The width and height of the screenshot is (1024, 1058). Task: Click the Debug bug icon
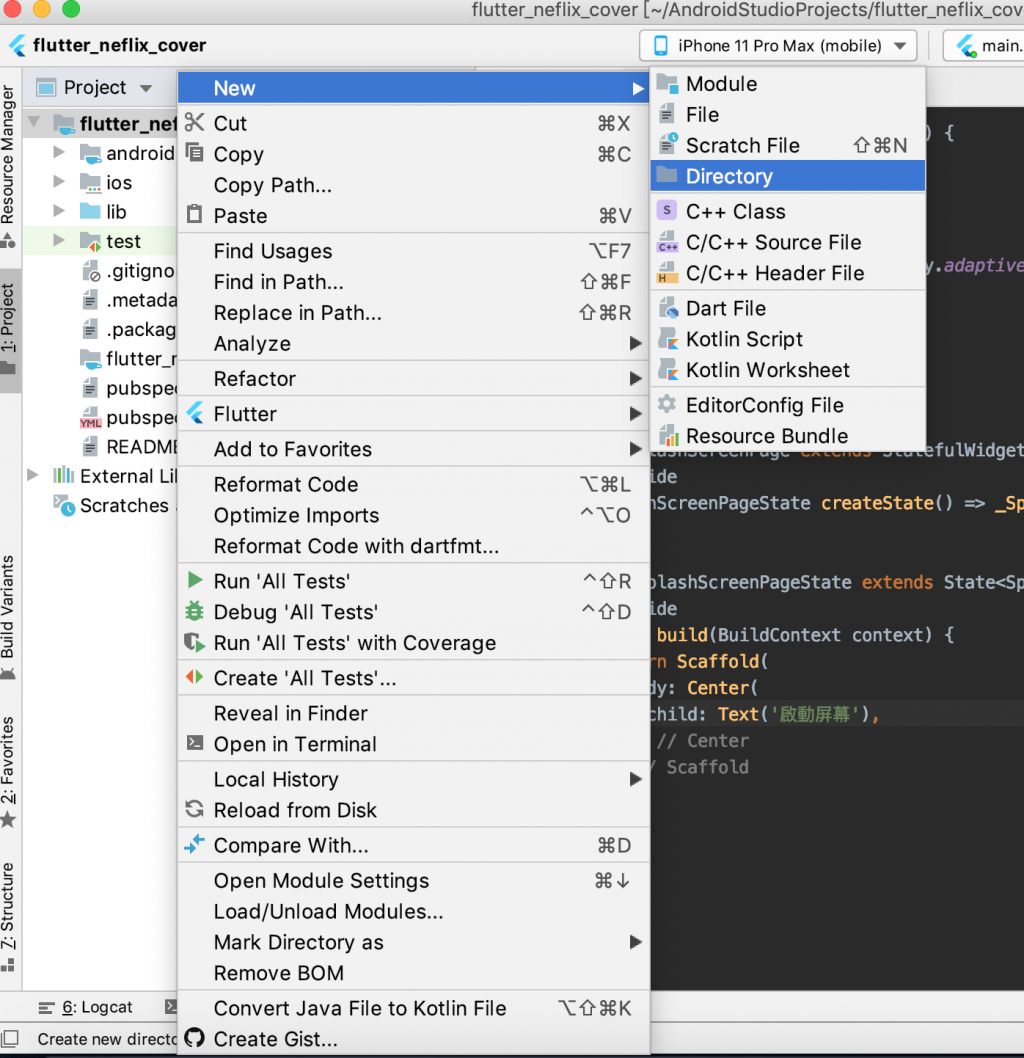[194, 611]
